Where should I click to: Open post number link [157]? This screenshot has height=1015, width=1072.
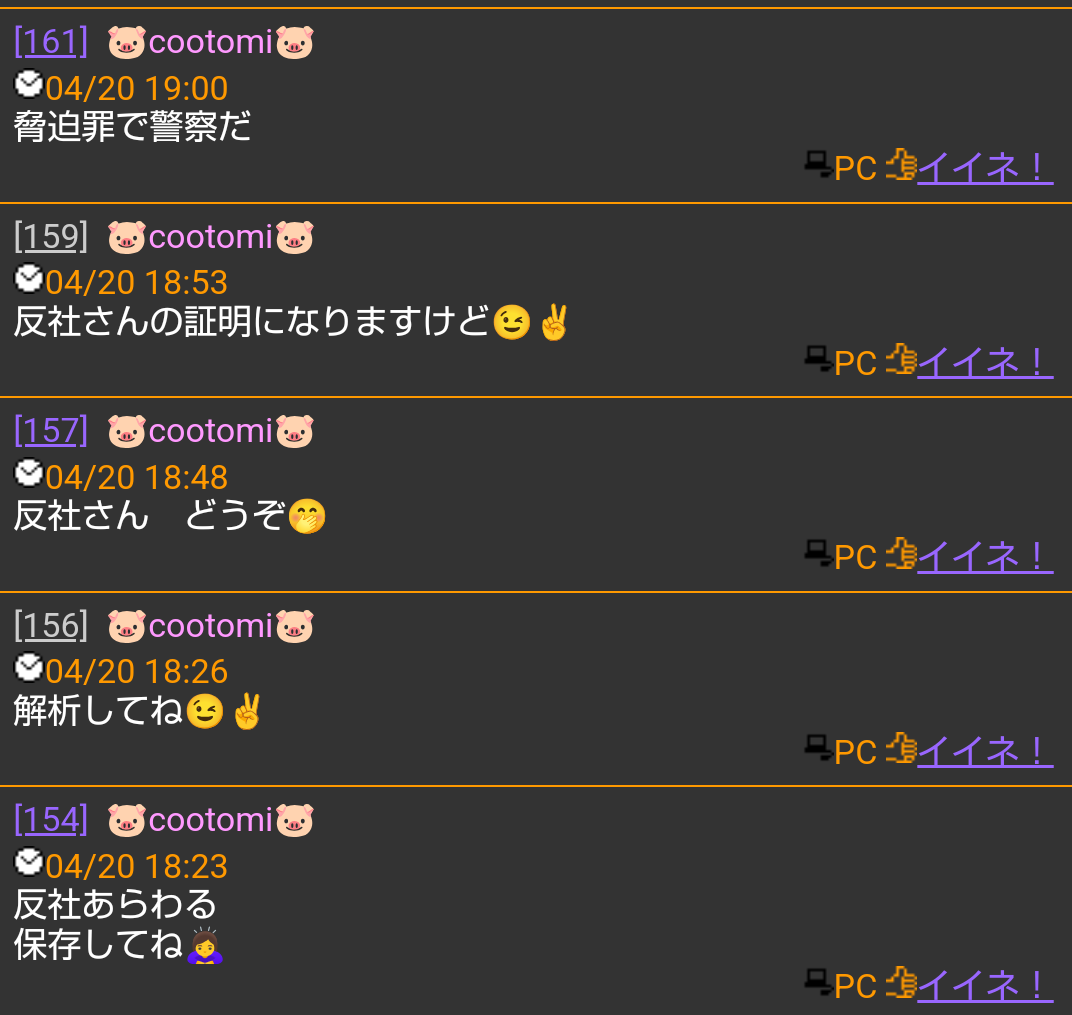[51, 431]
